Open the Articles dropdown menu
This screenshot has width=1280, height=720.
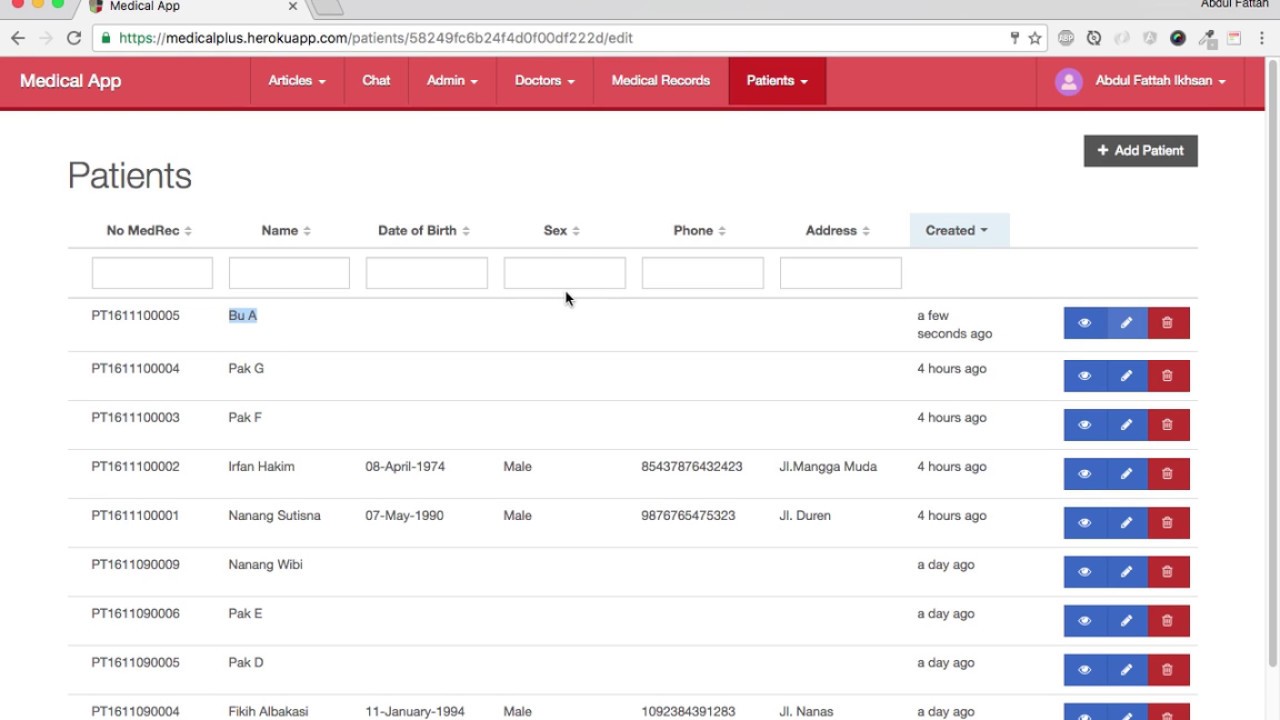tap(297, 81)
